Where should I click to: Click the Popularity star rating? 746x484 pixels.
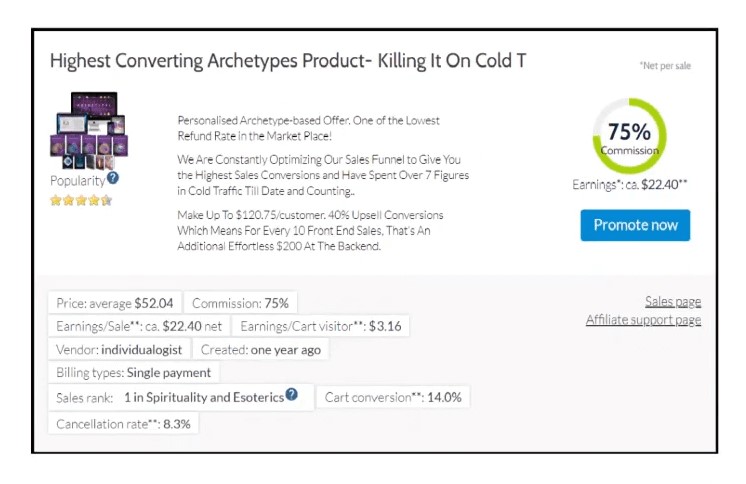coord(81,200)
